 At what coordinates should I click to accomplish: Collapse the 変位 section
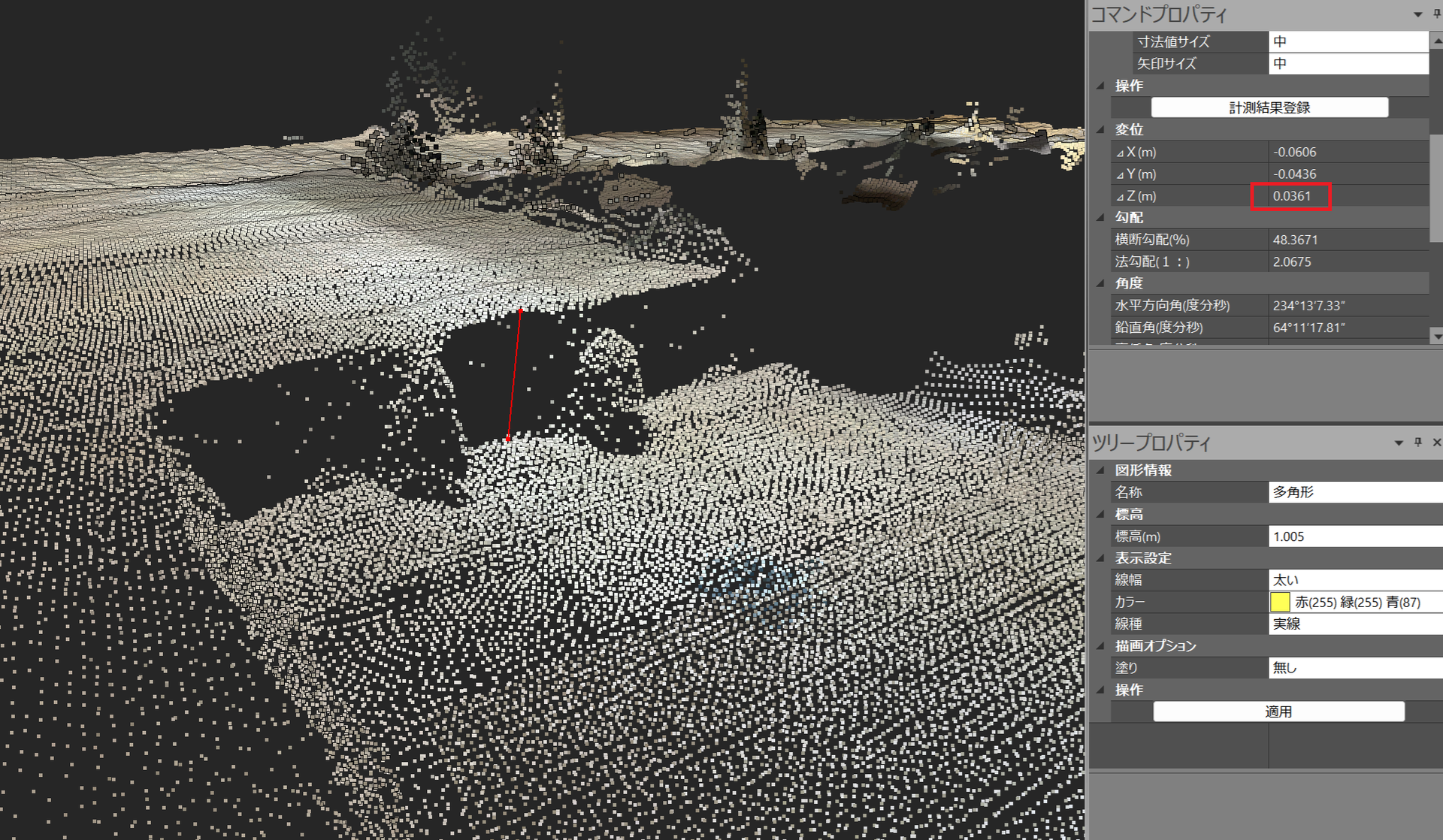click(x=1100, y=130)
